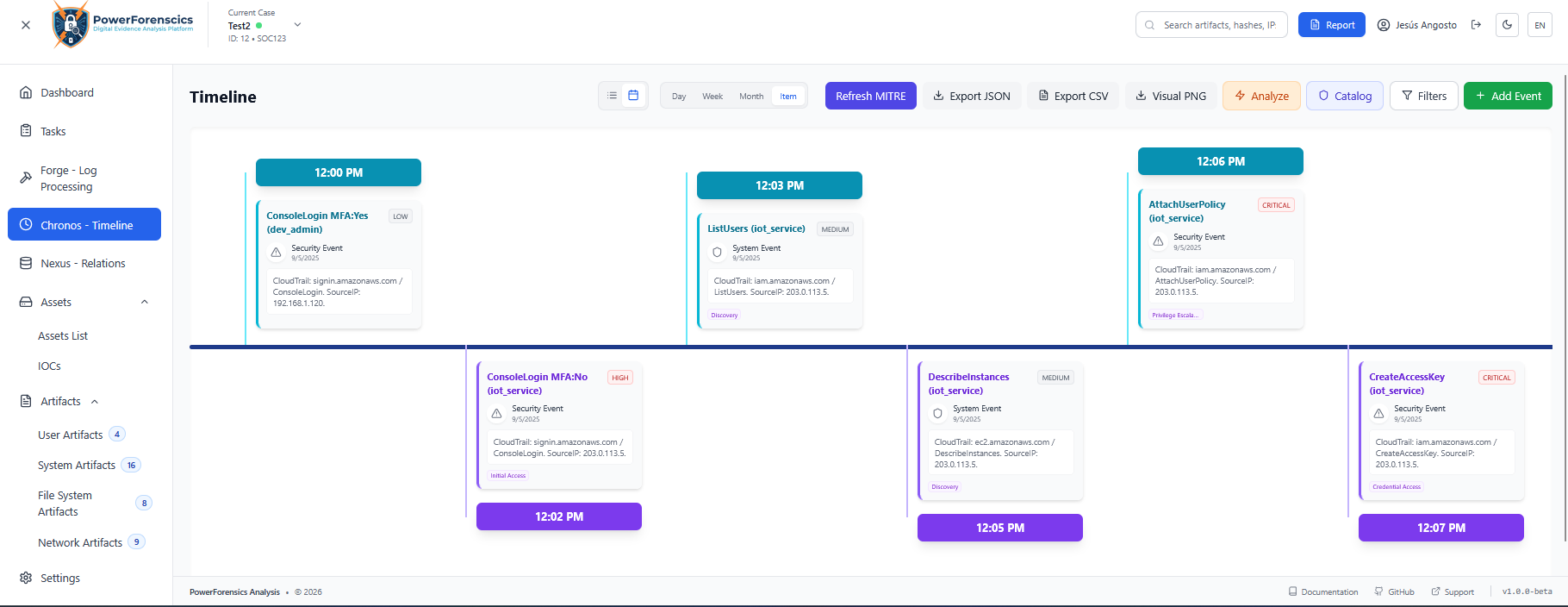The width and height of the screenshot is (1568, 607).
Task: Open System Artifacts in sidebar
Action: 77,465
